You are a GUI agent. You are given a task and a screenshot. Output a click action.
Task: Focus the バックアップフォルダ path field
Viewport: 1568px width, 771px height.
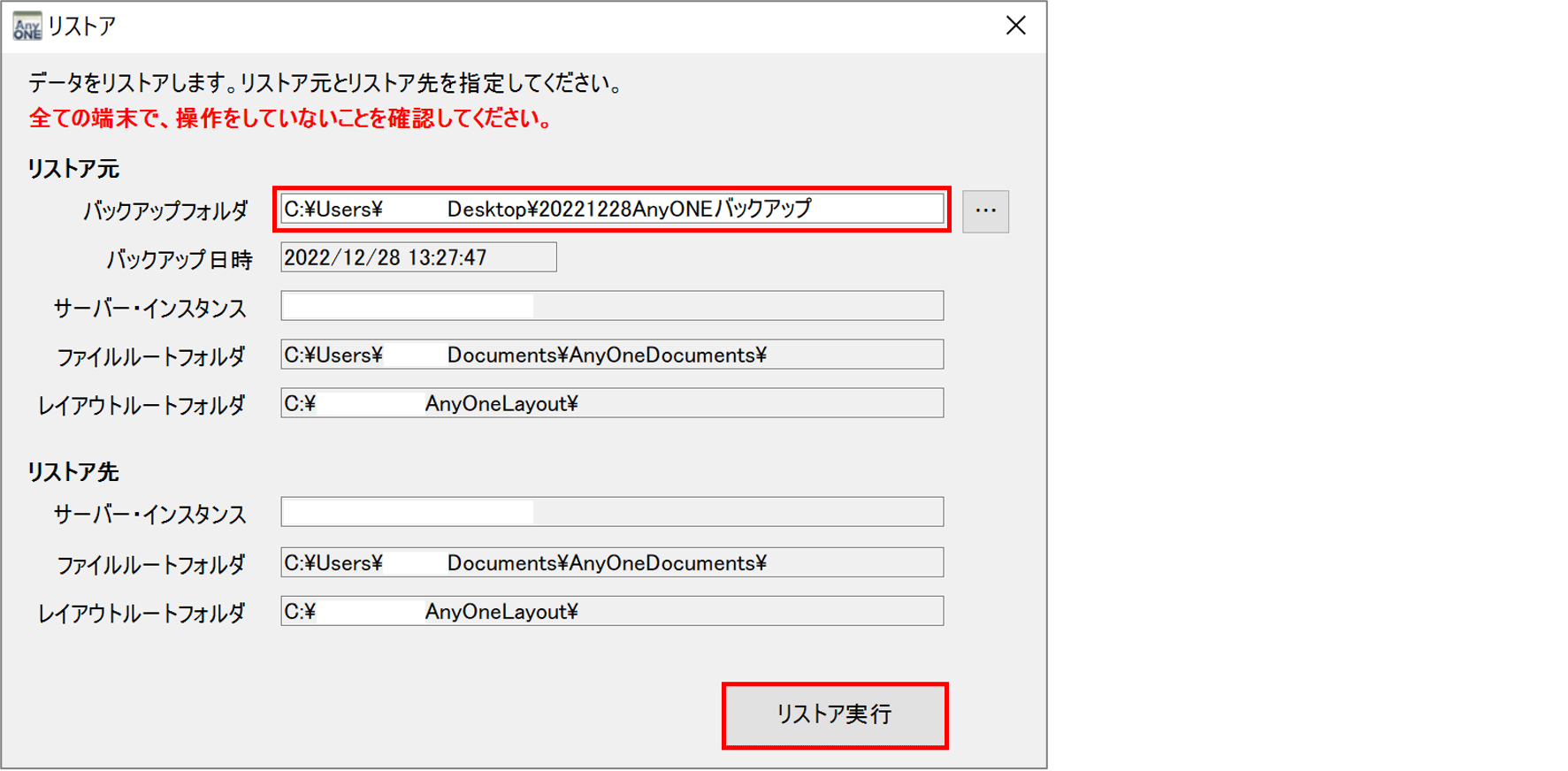611,210
